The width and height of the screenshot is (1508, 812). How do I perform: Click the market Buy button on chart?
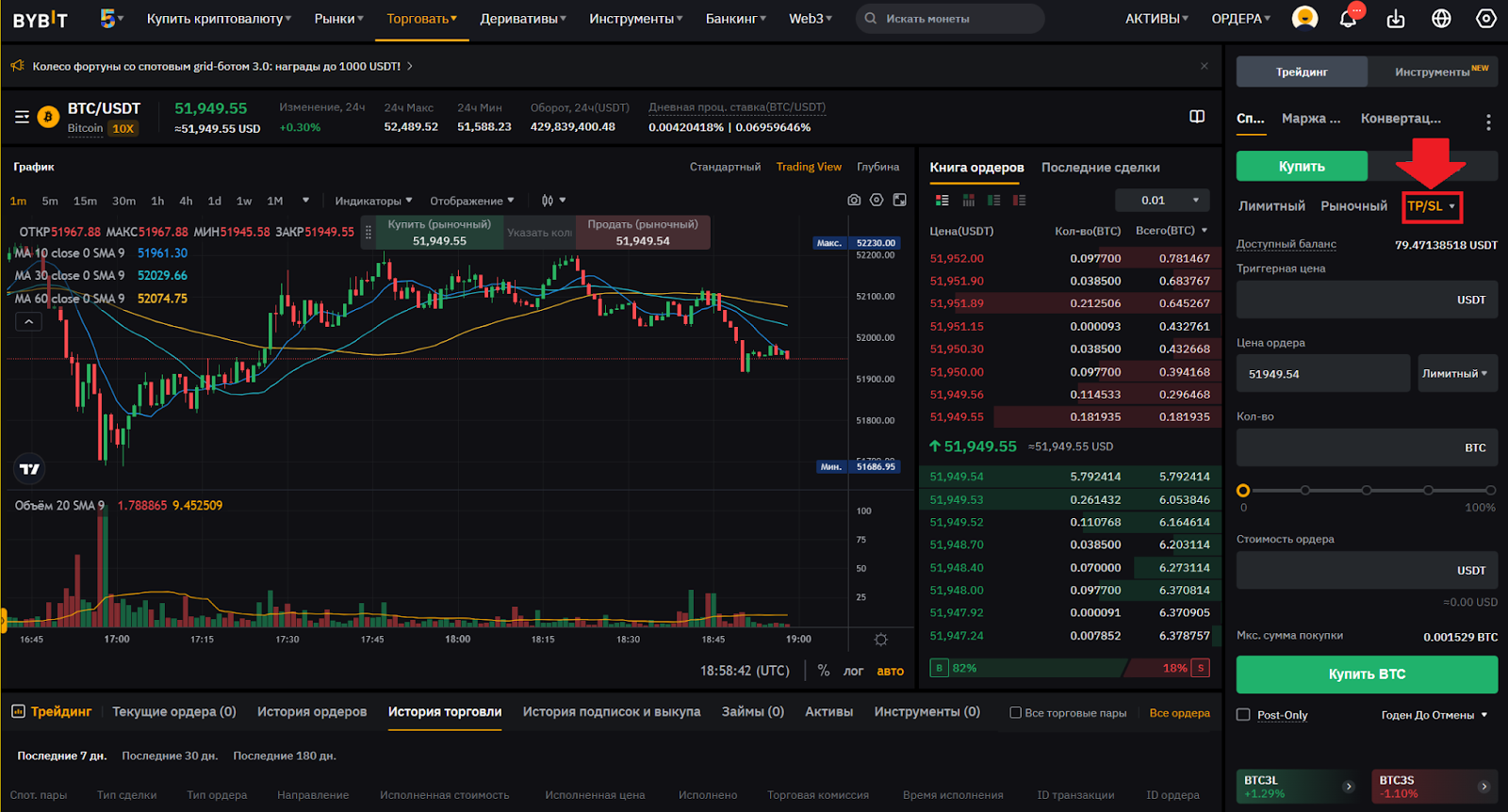[x=439, y=233]
